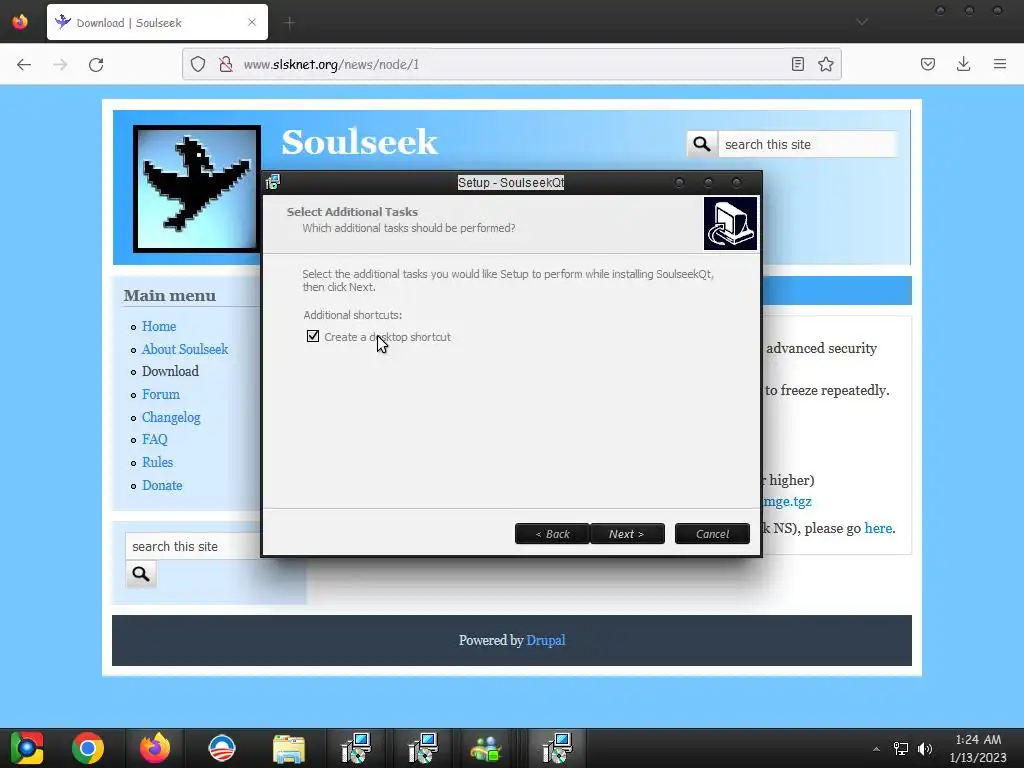Focus the sidebar search this site field
This screenshot has height=768, width=1024.
pos(193,546)
